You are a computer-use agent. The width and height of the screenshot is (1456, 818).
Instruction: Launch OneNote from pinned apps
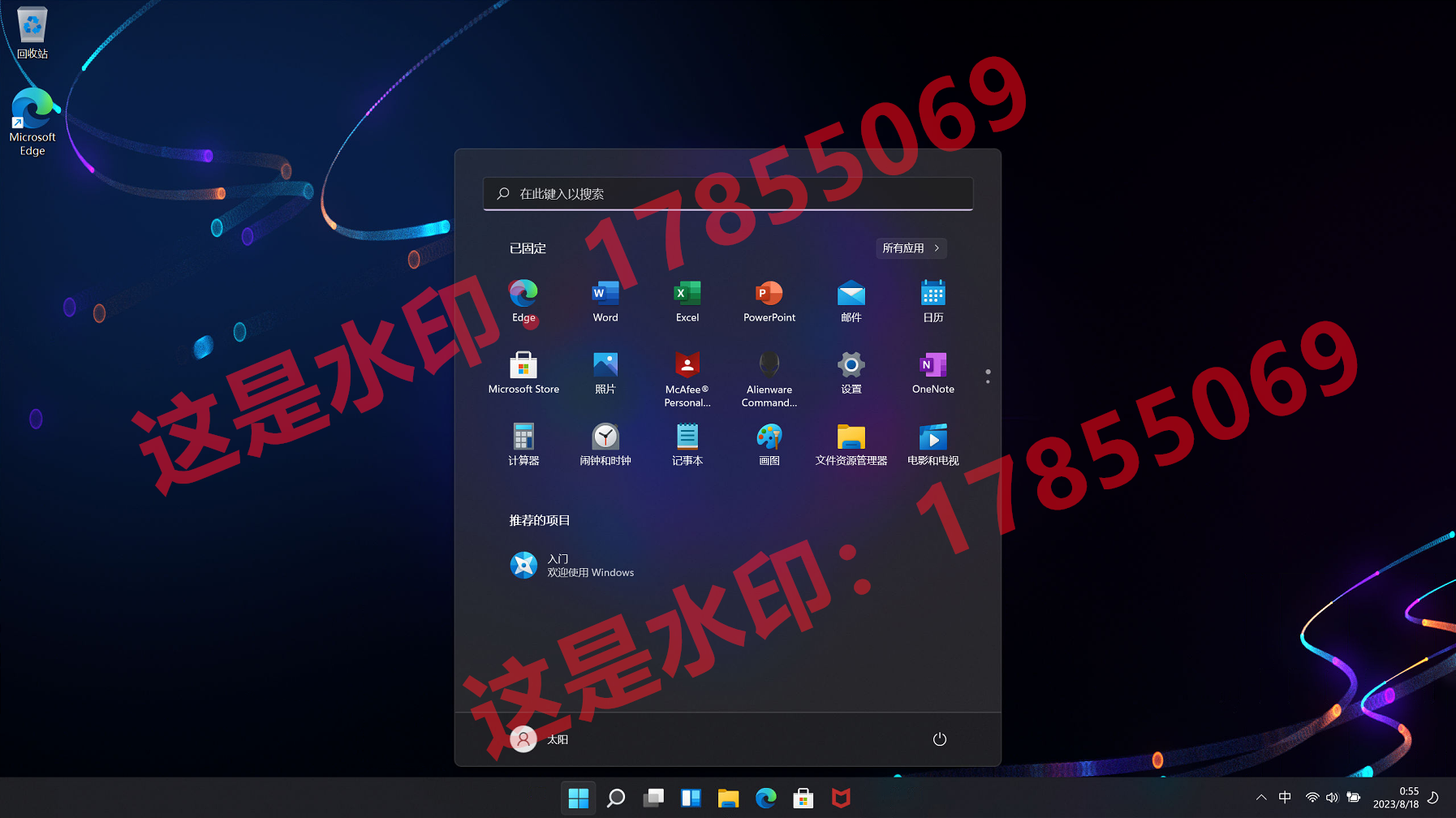tap(933, 373)
